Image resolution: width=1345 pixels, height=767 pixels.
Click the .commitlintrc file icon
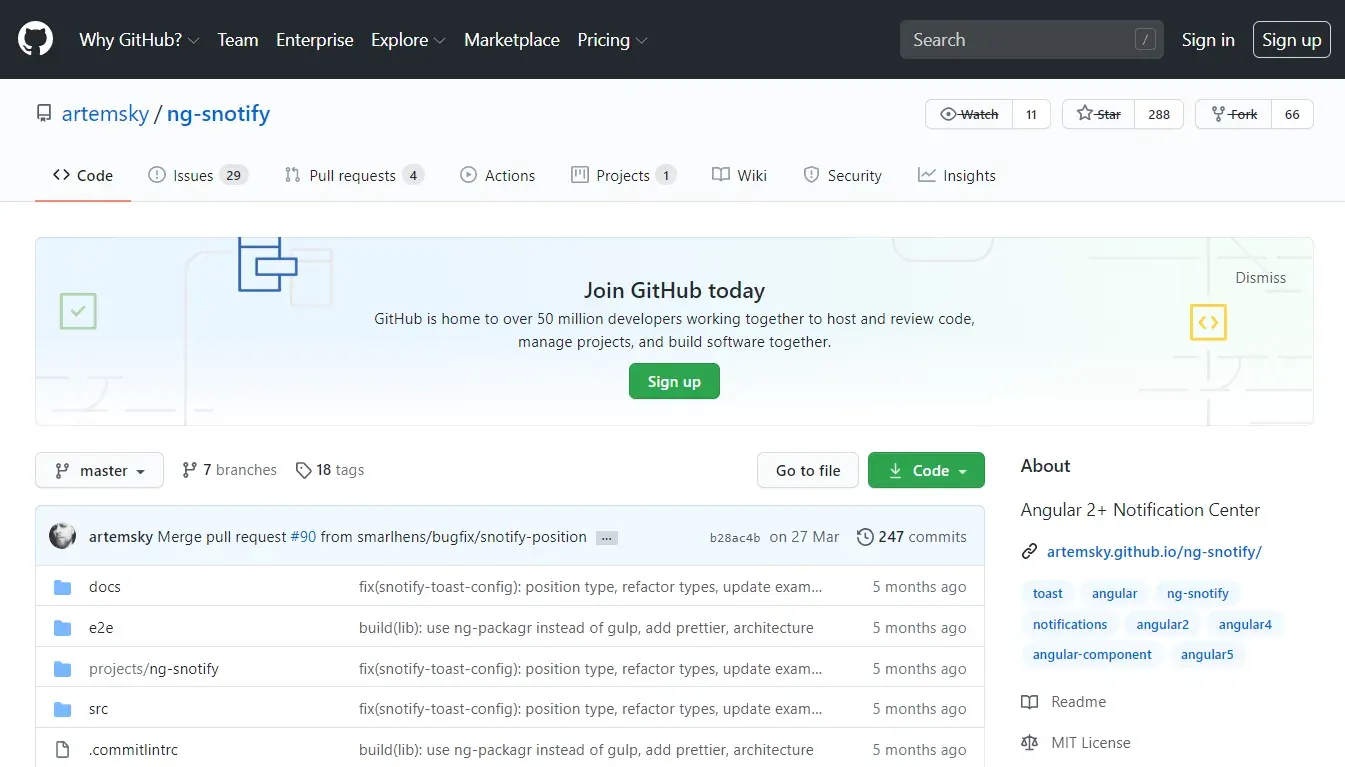[x=63, y=750]
